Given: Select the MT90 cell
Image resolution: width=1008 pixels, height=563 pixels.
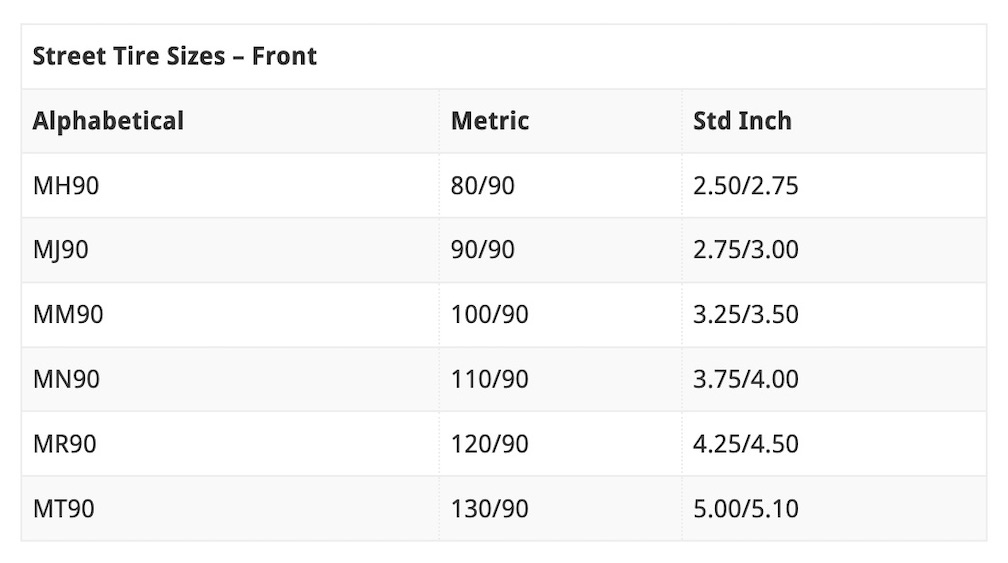Looking at the screenshot, I should (x=64, y=508).
